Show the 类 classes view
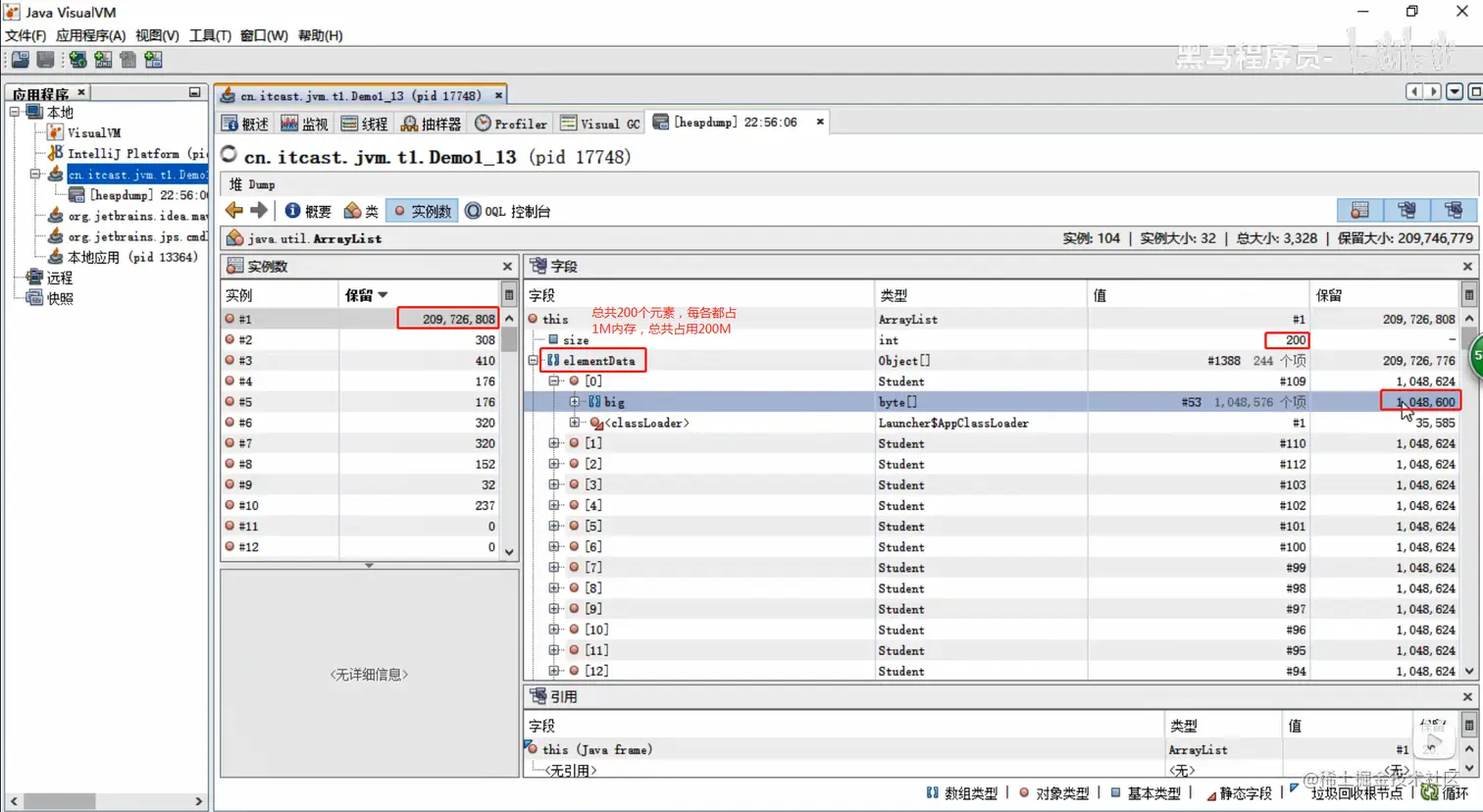 point(361,211)
